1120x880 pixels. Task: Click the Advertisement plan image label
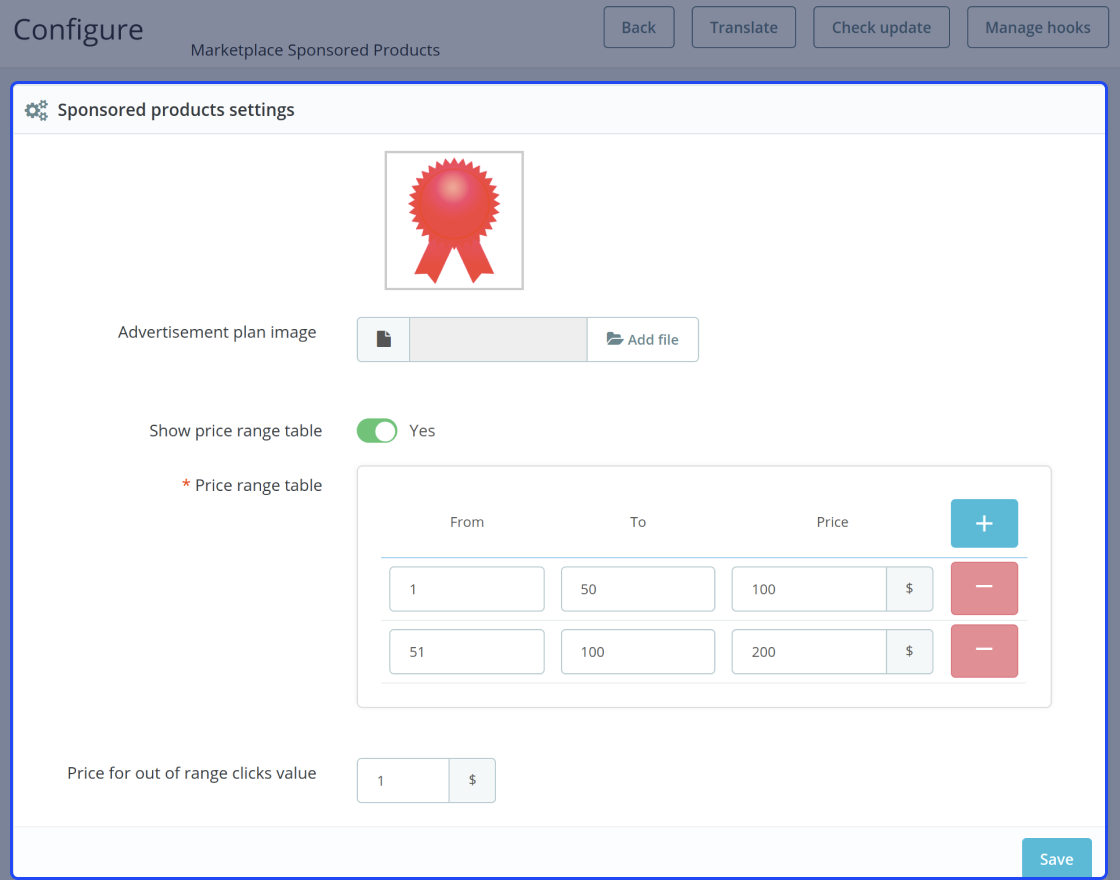click(217, 332)
